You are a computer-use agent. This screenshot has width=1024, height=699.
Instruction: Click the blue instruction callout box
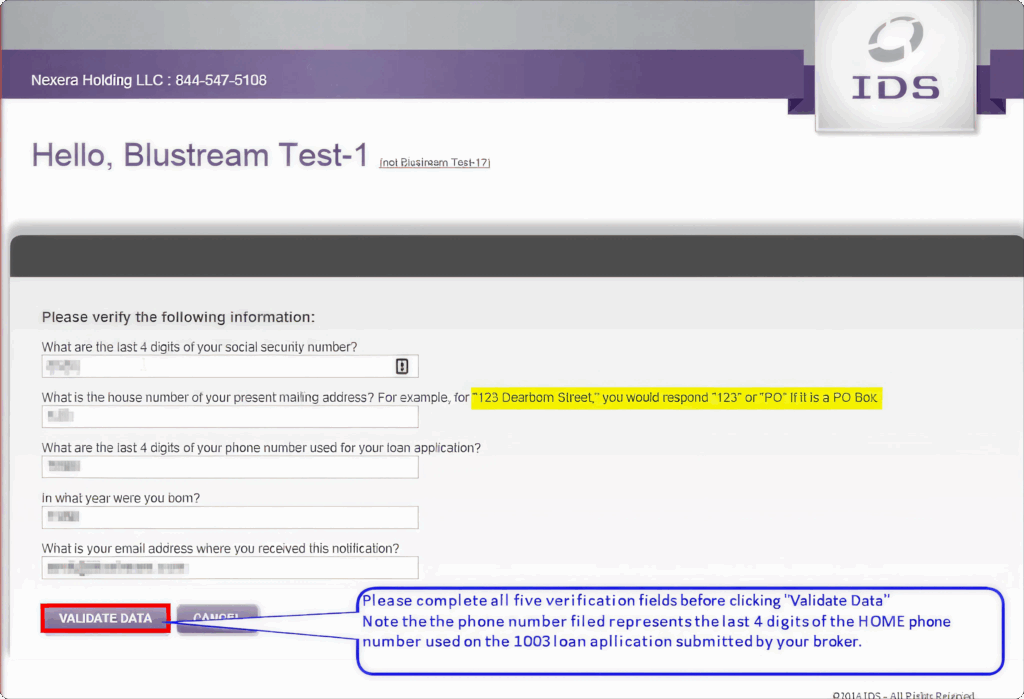point(680,631)
